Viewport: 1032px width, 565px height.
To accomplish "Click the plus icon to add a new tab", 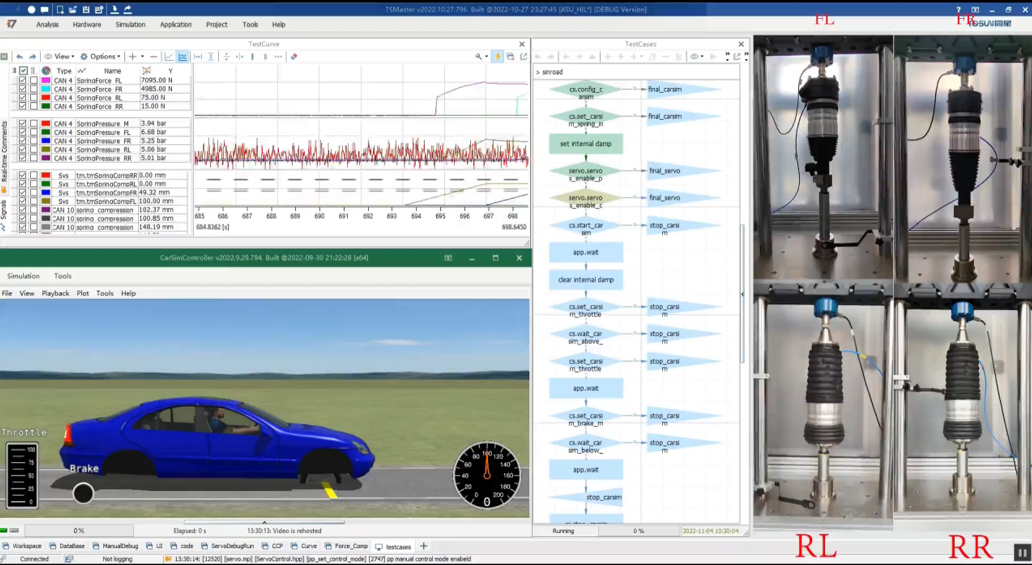I will pos(424,546).
